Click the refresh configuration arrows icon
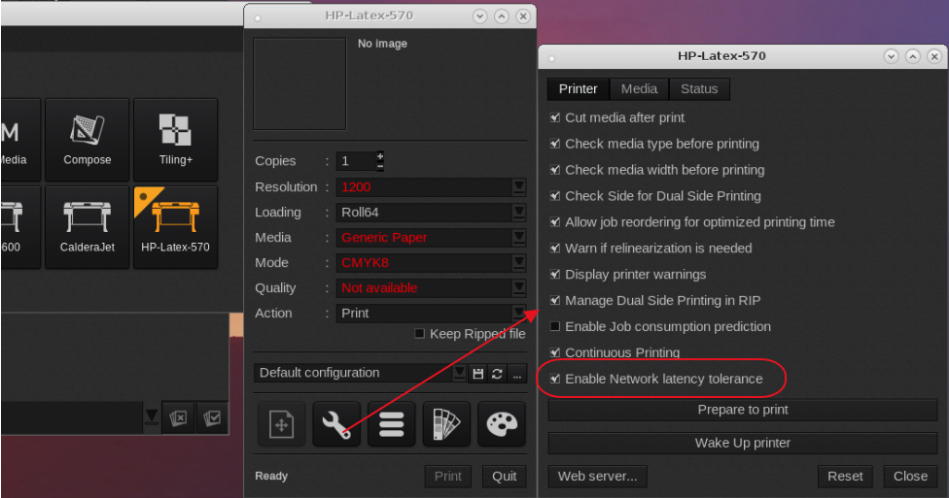 497,373
